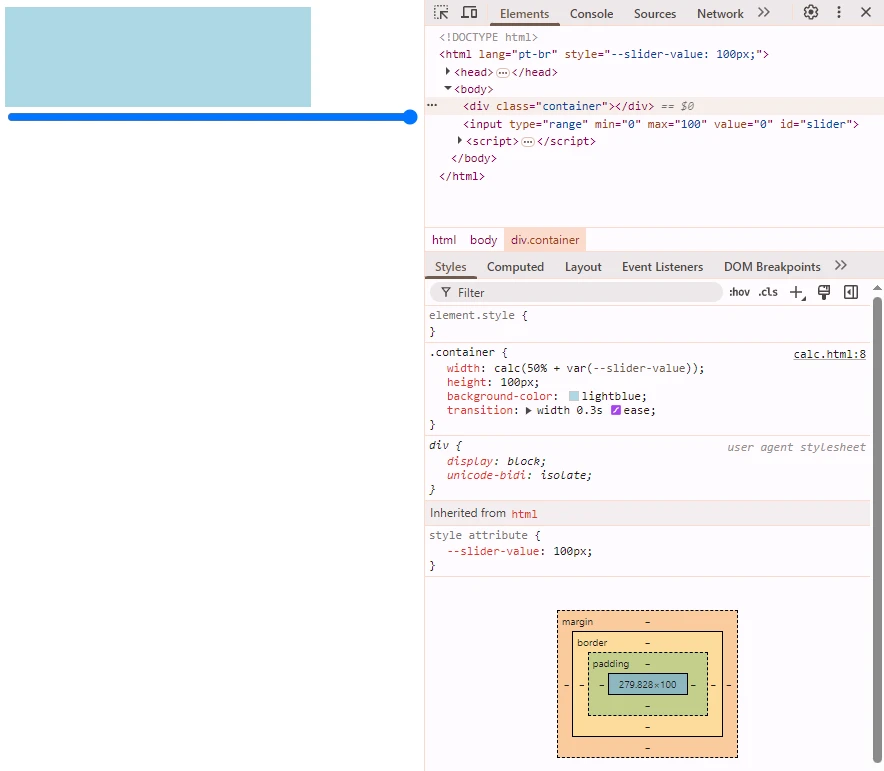Select the input range slider DOM row
The width and height of the screenshot is (884, 771).
(x=655, y=124)
